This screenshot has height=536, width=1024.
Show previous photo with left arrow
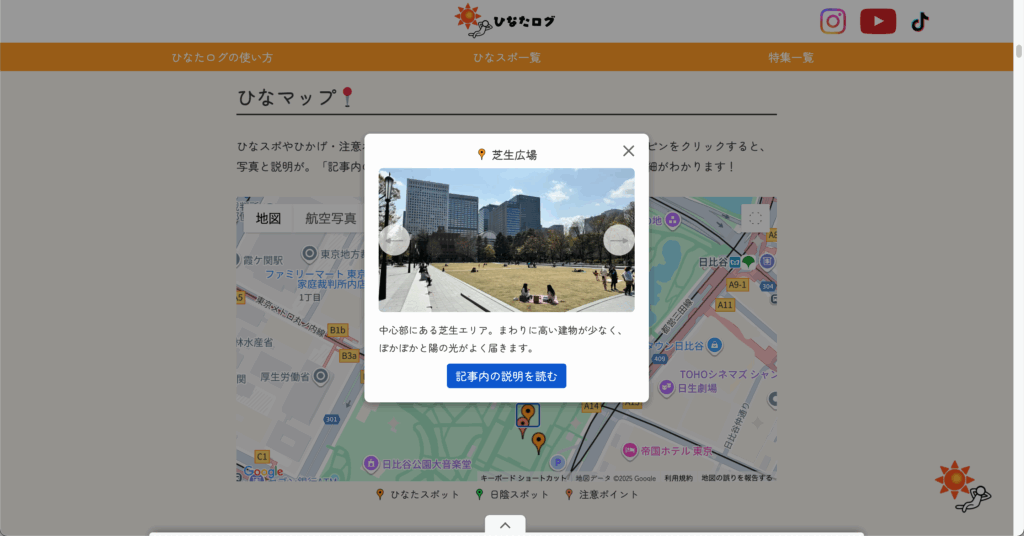pos(394,240)
